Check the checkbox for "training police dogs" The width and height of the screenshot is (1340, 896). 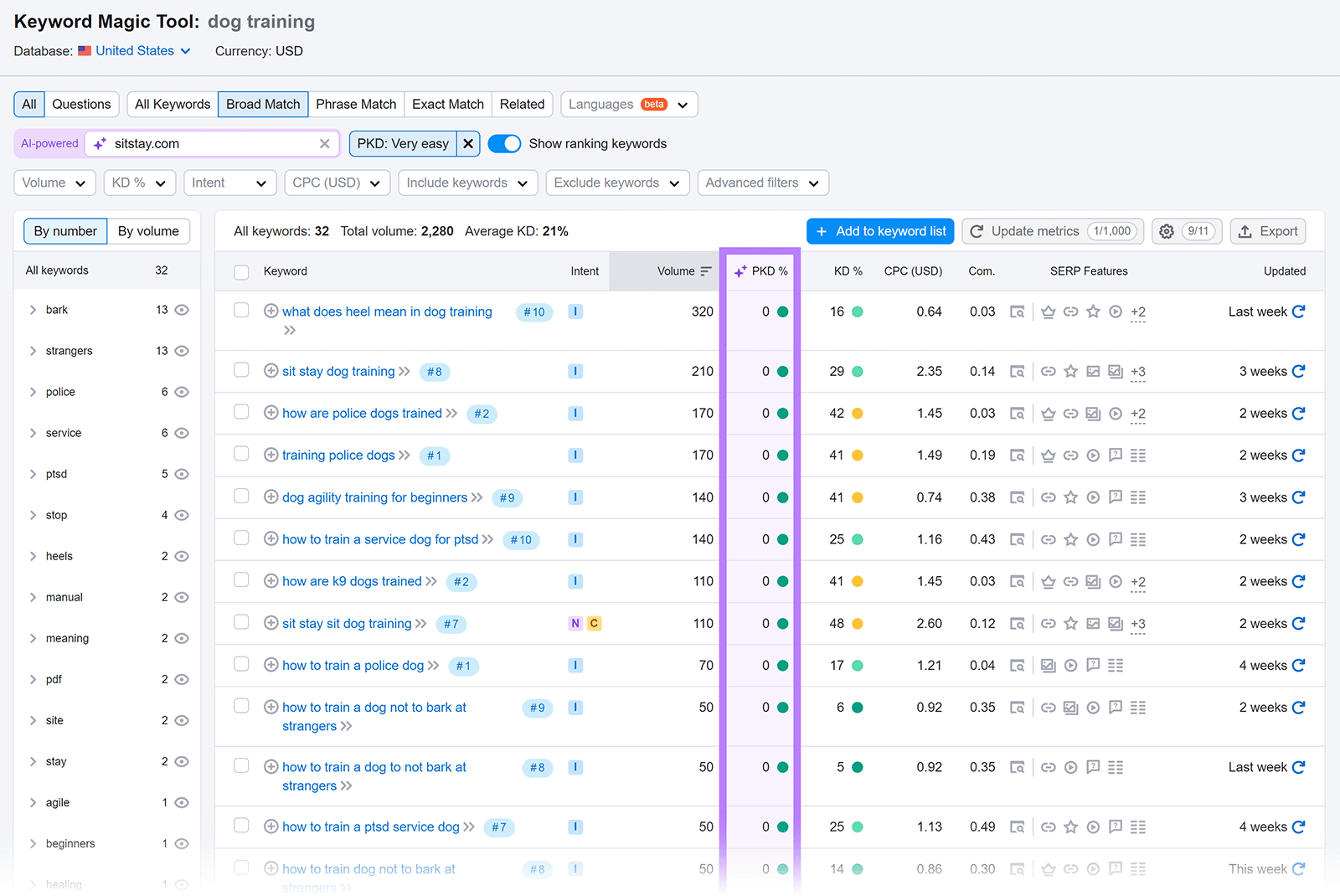[241, 454]
